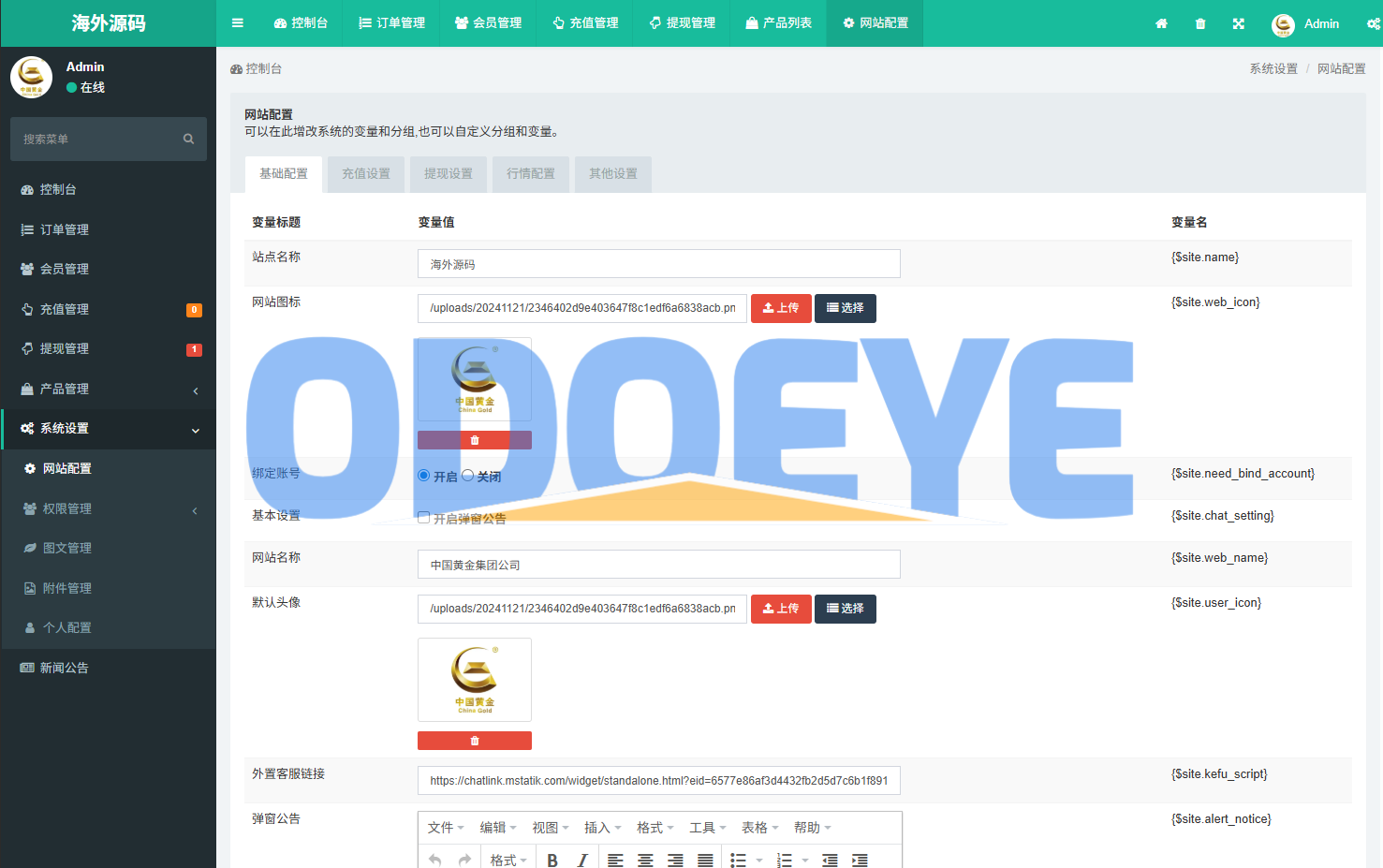The image size is (1383, 868).
Task: Select the 关闭 radio button for 绑定账号
Action: (x=468, y=476)
